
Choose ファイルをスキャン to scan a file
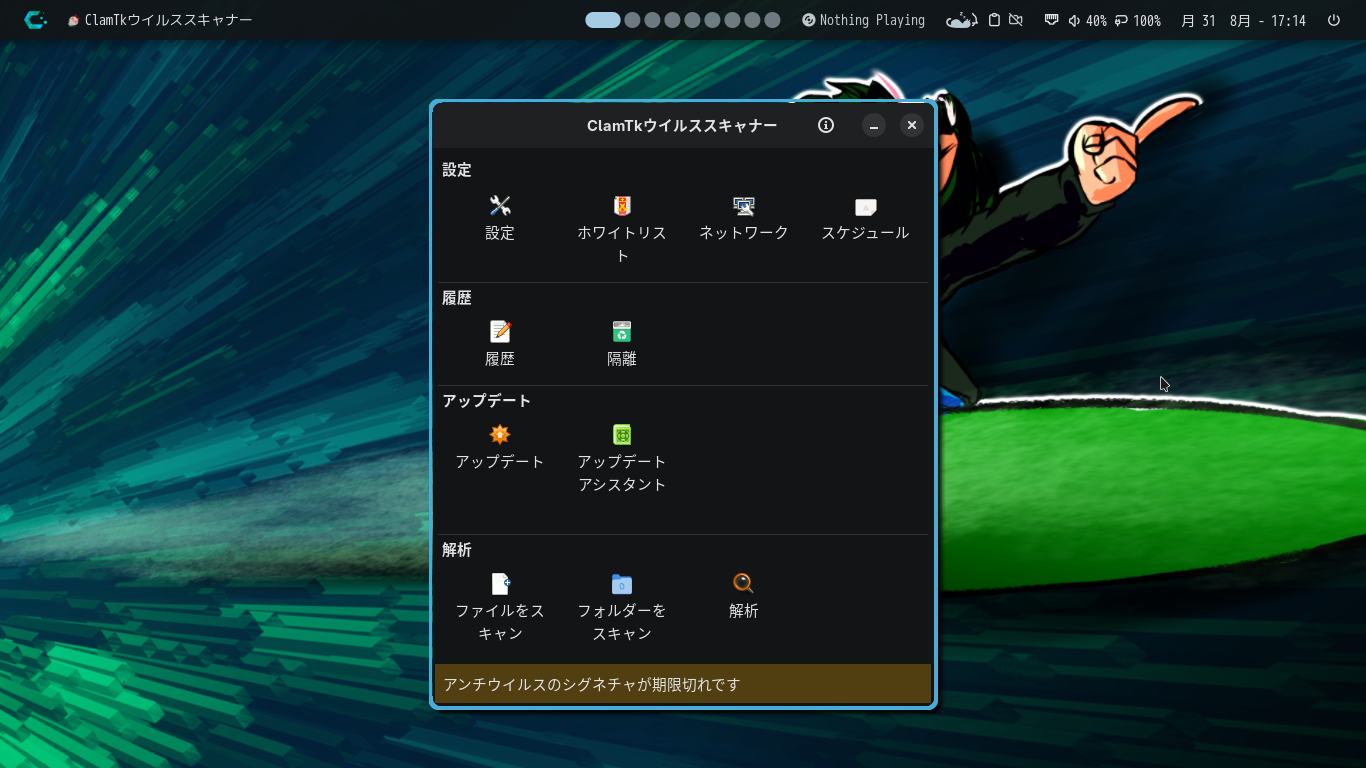(x=500, y=608)
